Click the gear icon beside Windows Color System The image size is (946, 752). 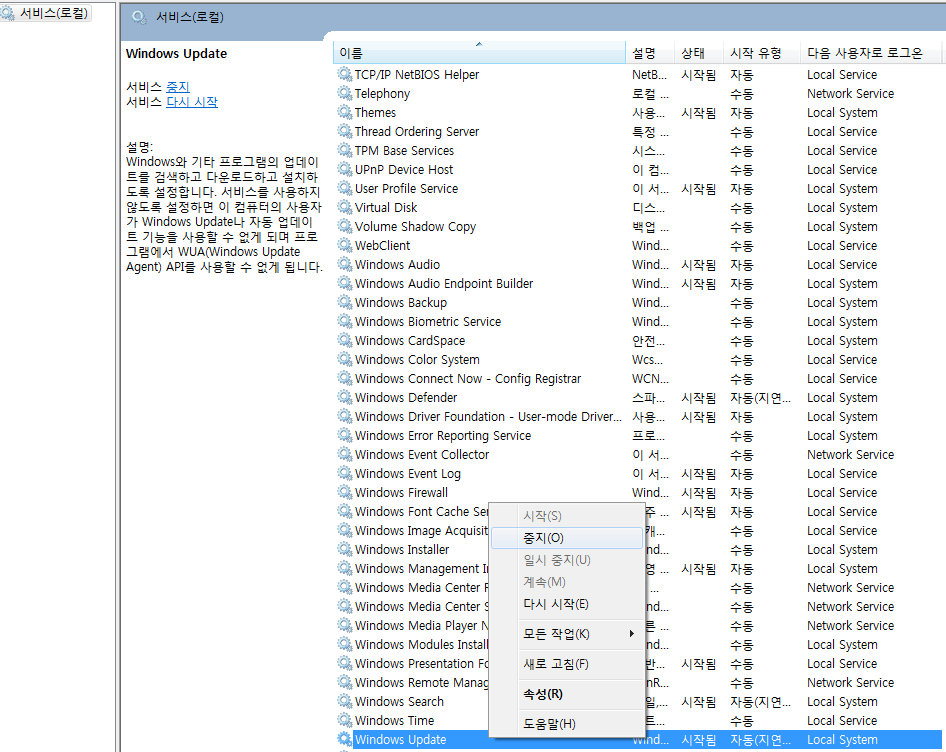(344, 360)
